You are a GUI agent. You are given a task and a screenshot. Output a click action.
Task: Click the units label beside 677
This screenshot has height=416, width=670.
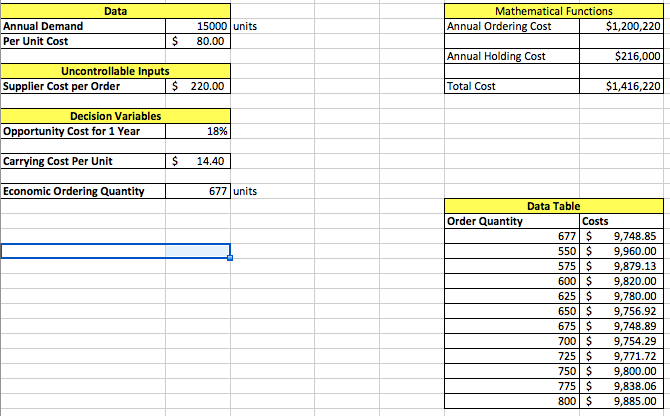pyautogui.click(x=245, y=191)
